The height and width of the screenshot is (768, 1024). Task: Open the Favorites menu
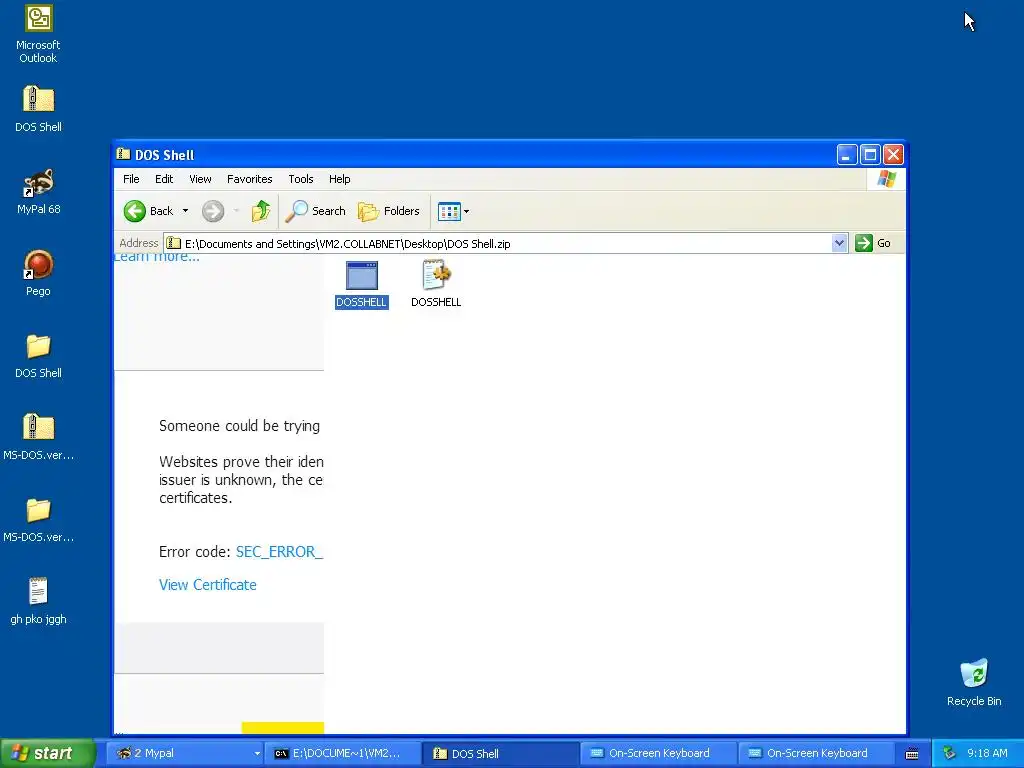(249, 179)
